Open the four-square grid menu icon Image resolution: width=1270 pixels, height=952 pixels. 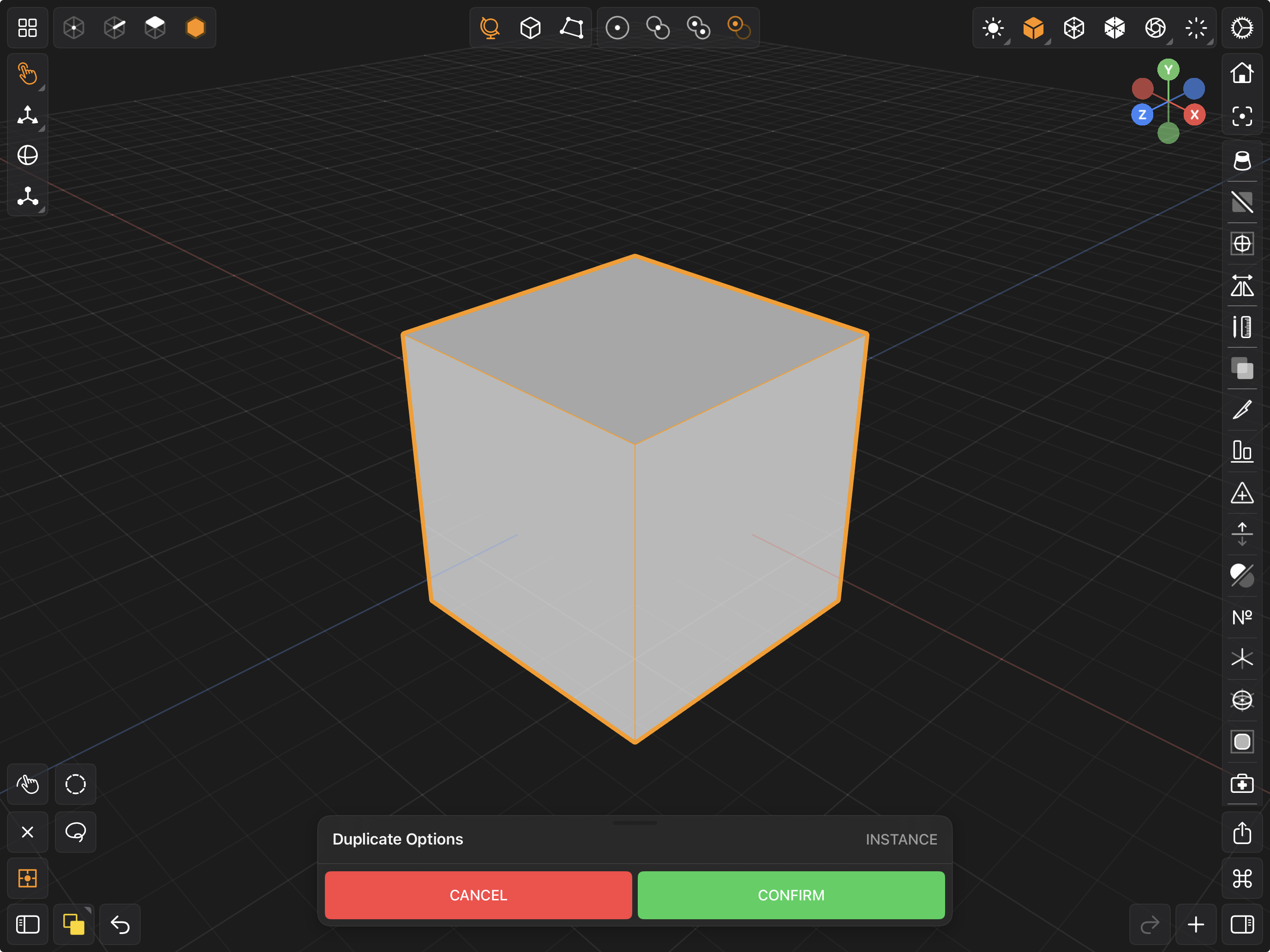coord(28,28)
